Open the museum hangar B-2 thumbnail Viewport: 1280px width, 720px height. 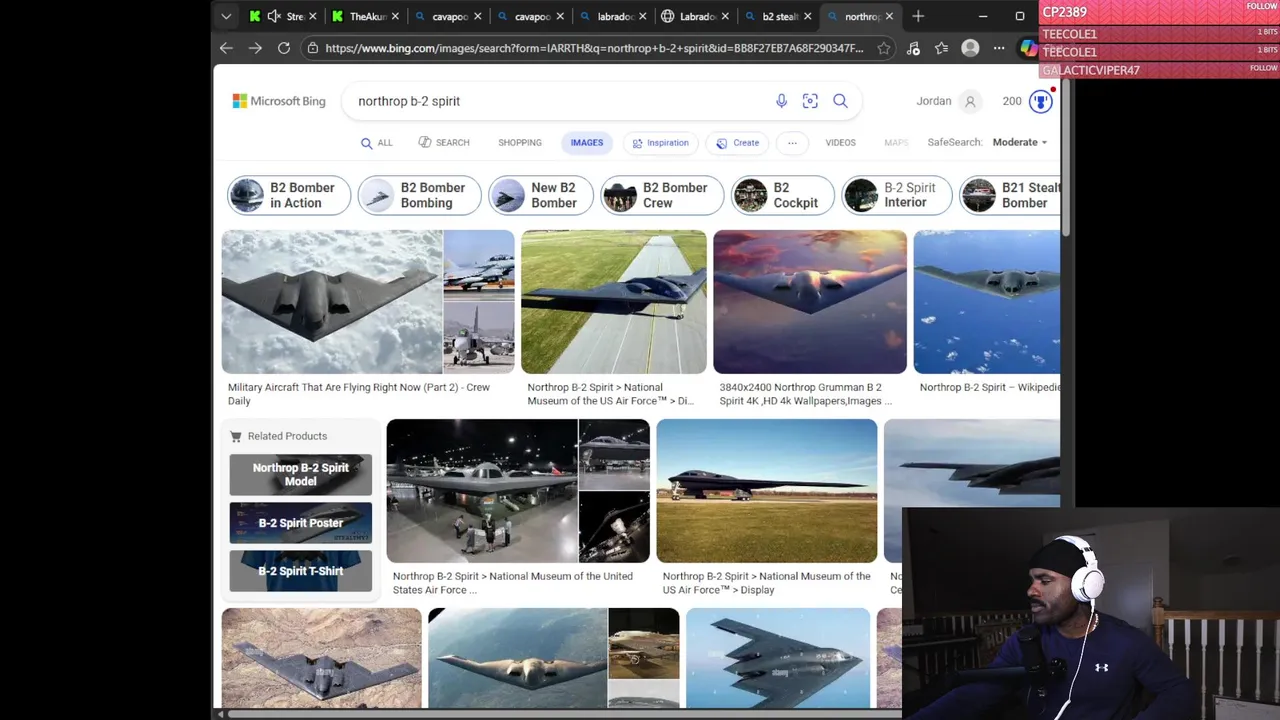482,491
